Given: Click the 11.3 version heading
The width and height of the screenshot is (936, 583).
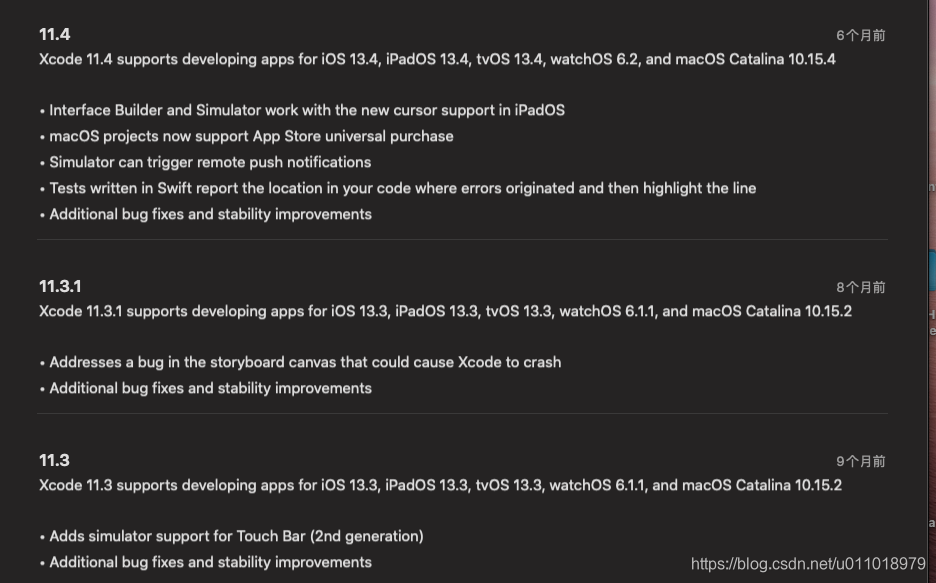Looking at the screenshot, I should click(x=54, y=461).
